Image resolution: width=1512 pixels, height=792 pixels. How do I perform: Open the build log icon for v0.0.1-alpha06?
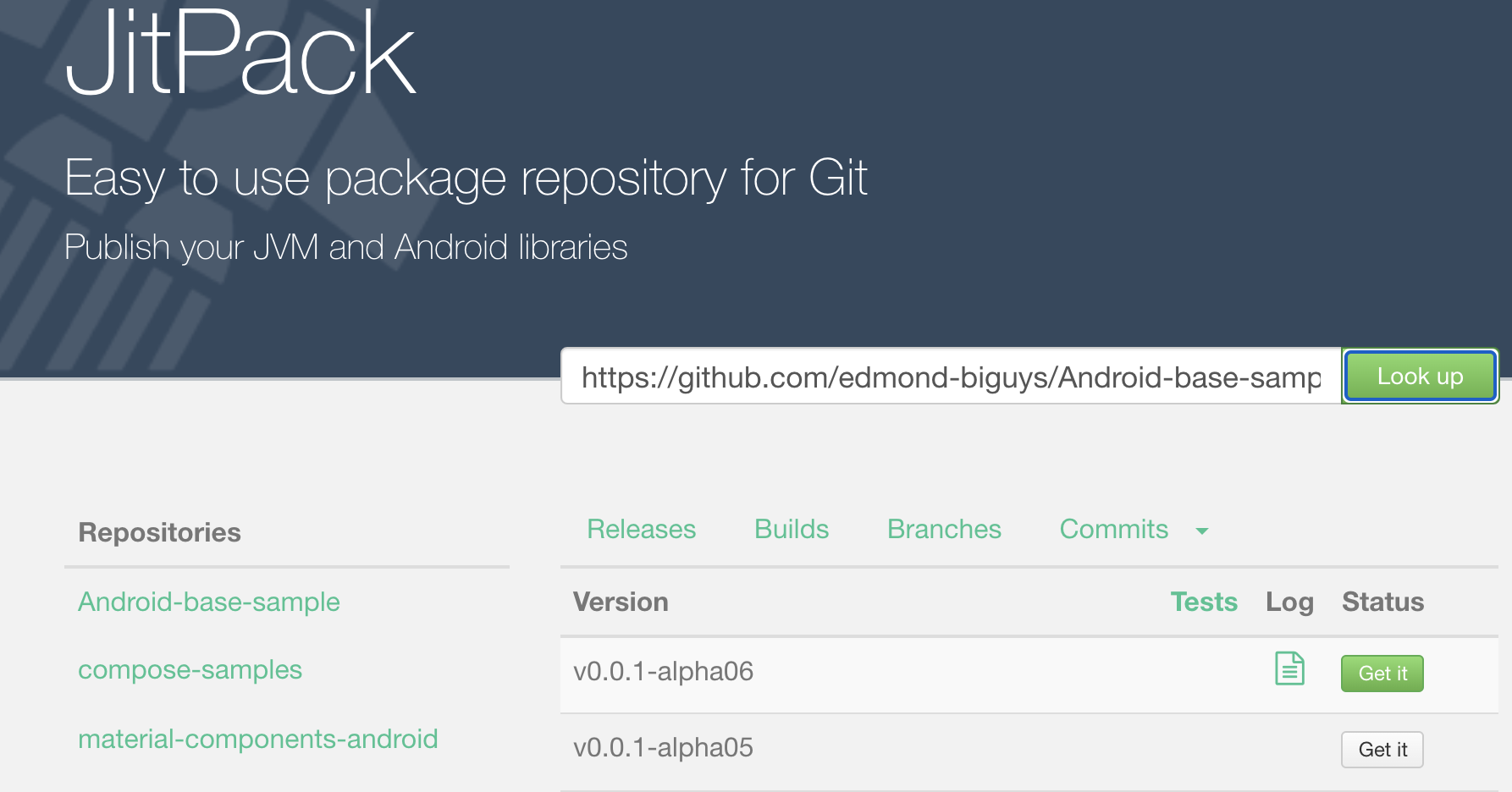[1289, 668]
